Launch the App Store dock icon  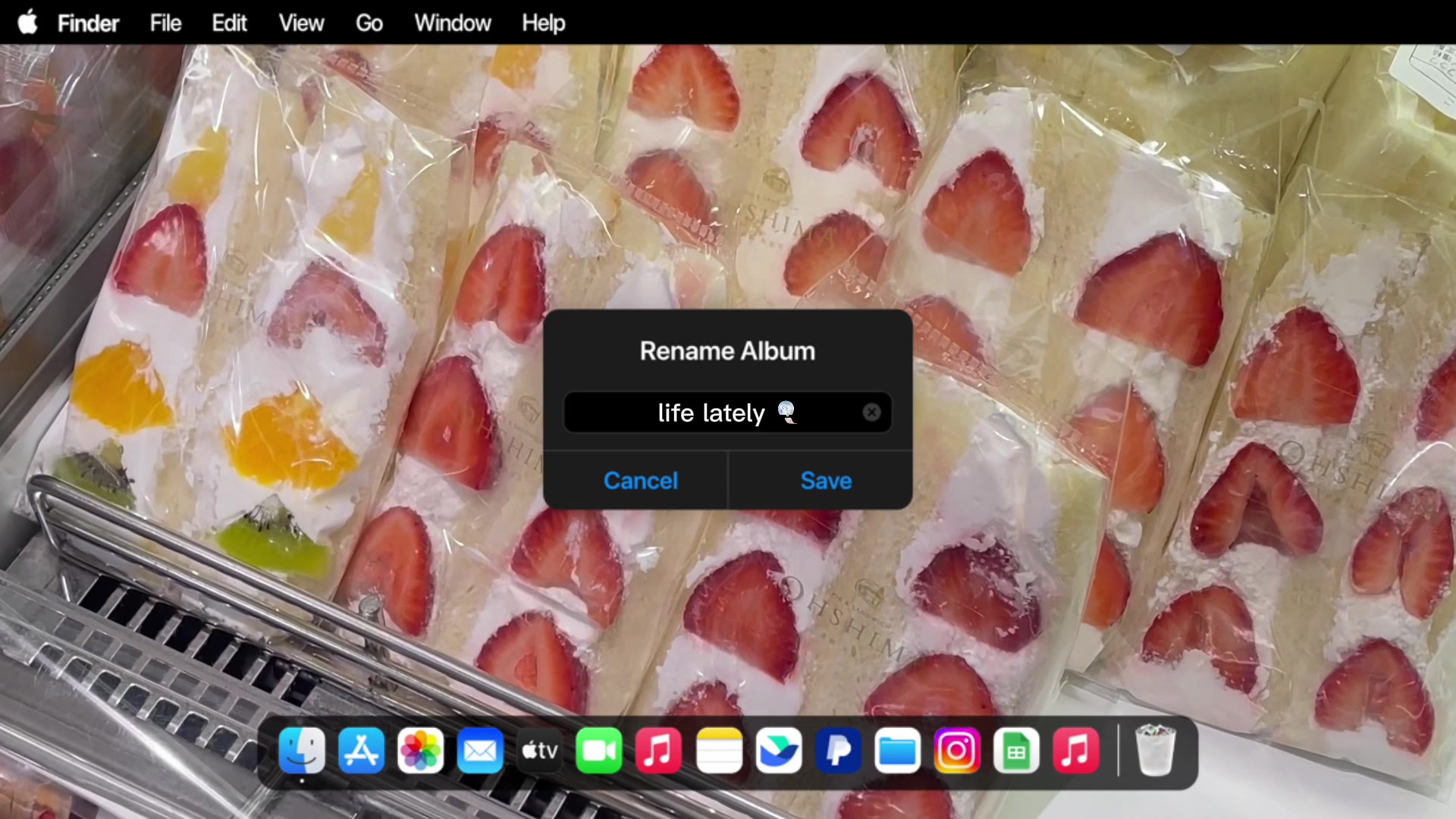click(x=361, y=751)
